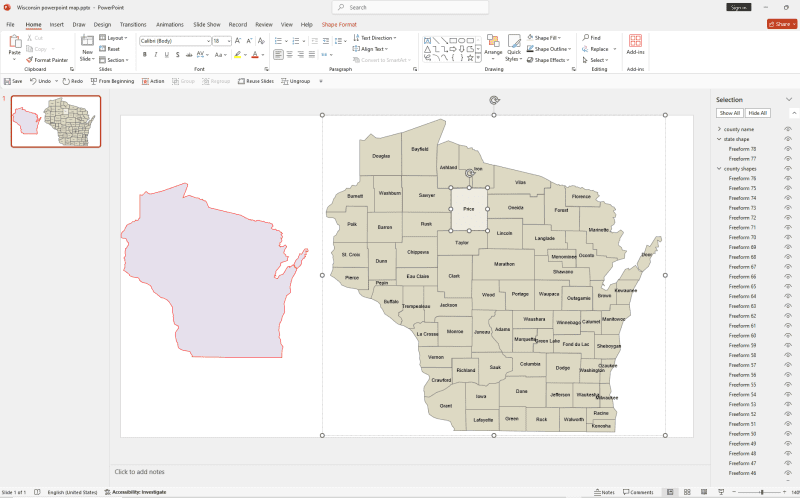This screenshot has width=800, height=498.
Task: Increase list indent level
Action: pyautogui.click(x=326, y=41)
